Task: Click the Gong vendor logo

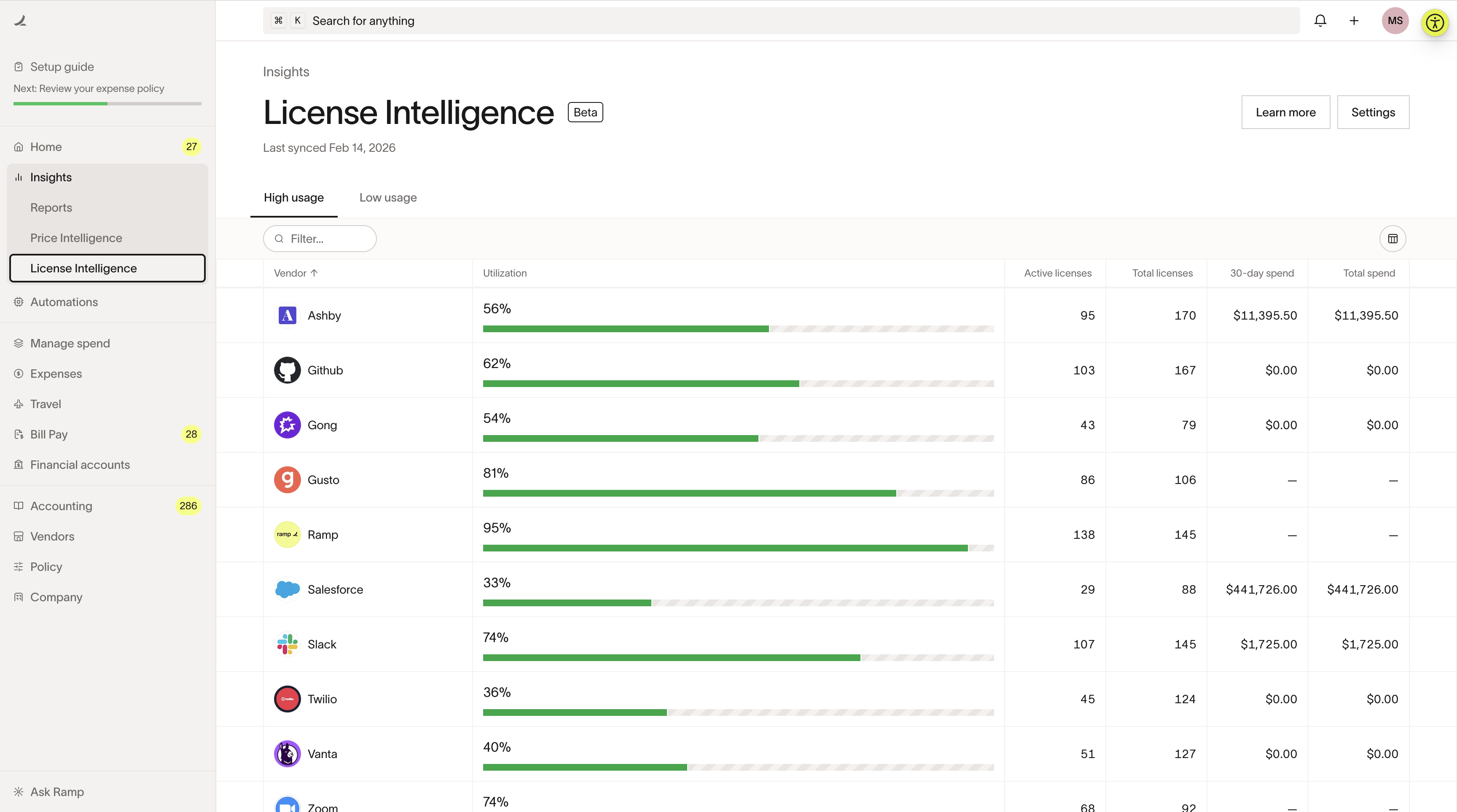Action: click(288, 425)
